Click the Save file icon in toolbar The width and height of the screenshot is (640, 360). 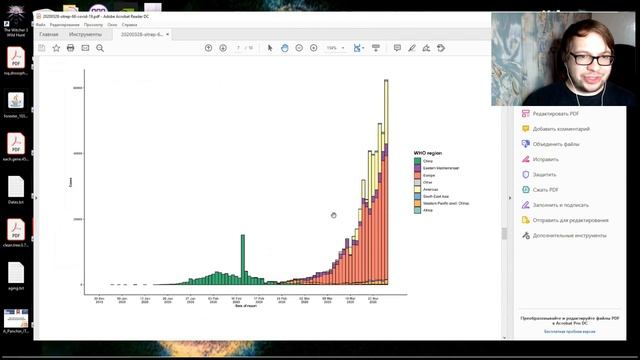(42, 48)
